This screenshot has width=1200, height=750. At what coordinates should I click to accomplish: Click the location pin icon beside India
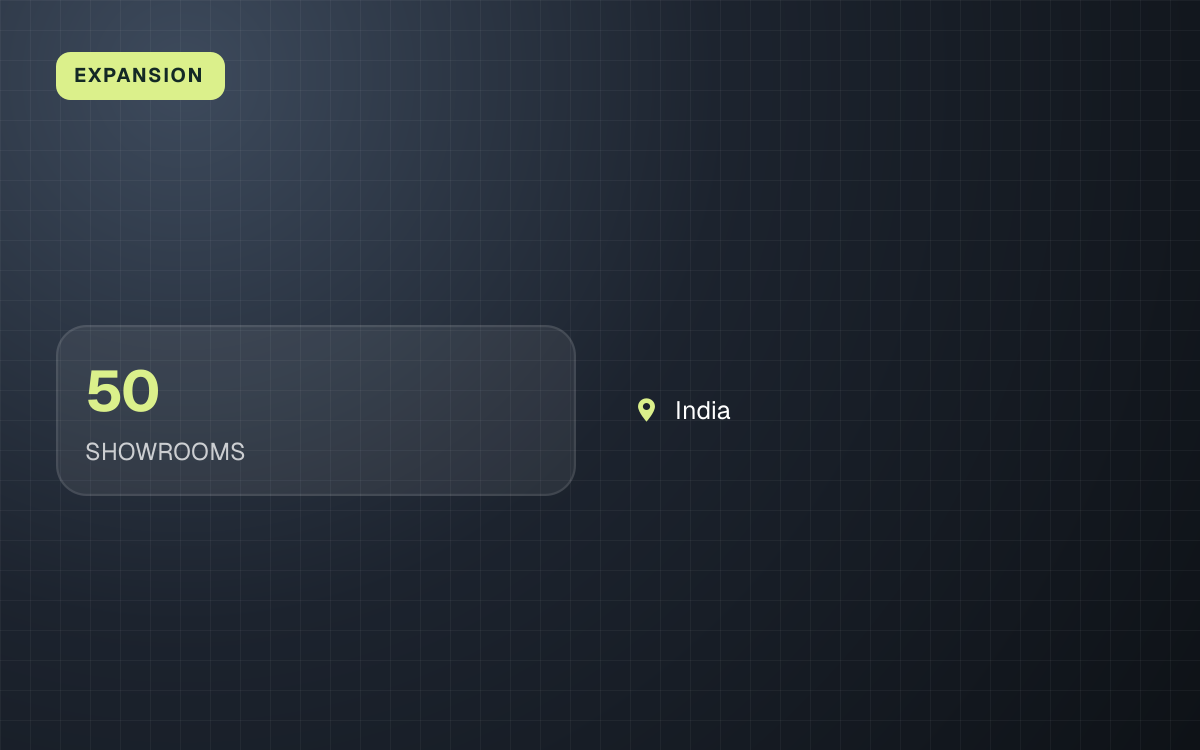point(646,410)
